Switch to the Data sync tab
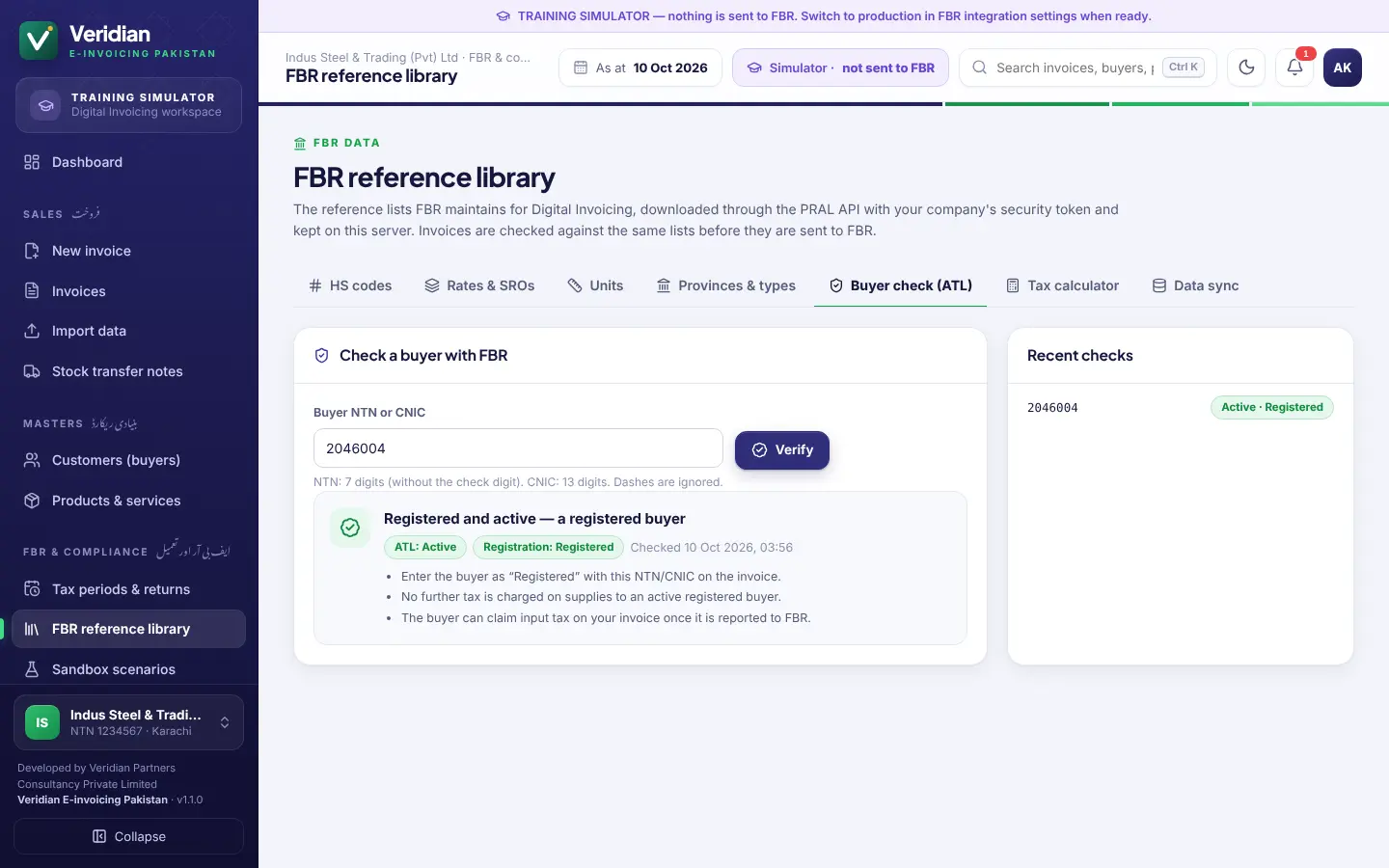The height and width of the screenshot is (868, 1389). tap(1195, 285)
